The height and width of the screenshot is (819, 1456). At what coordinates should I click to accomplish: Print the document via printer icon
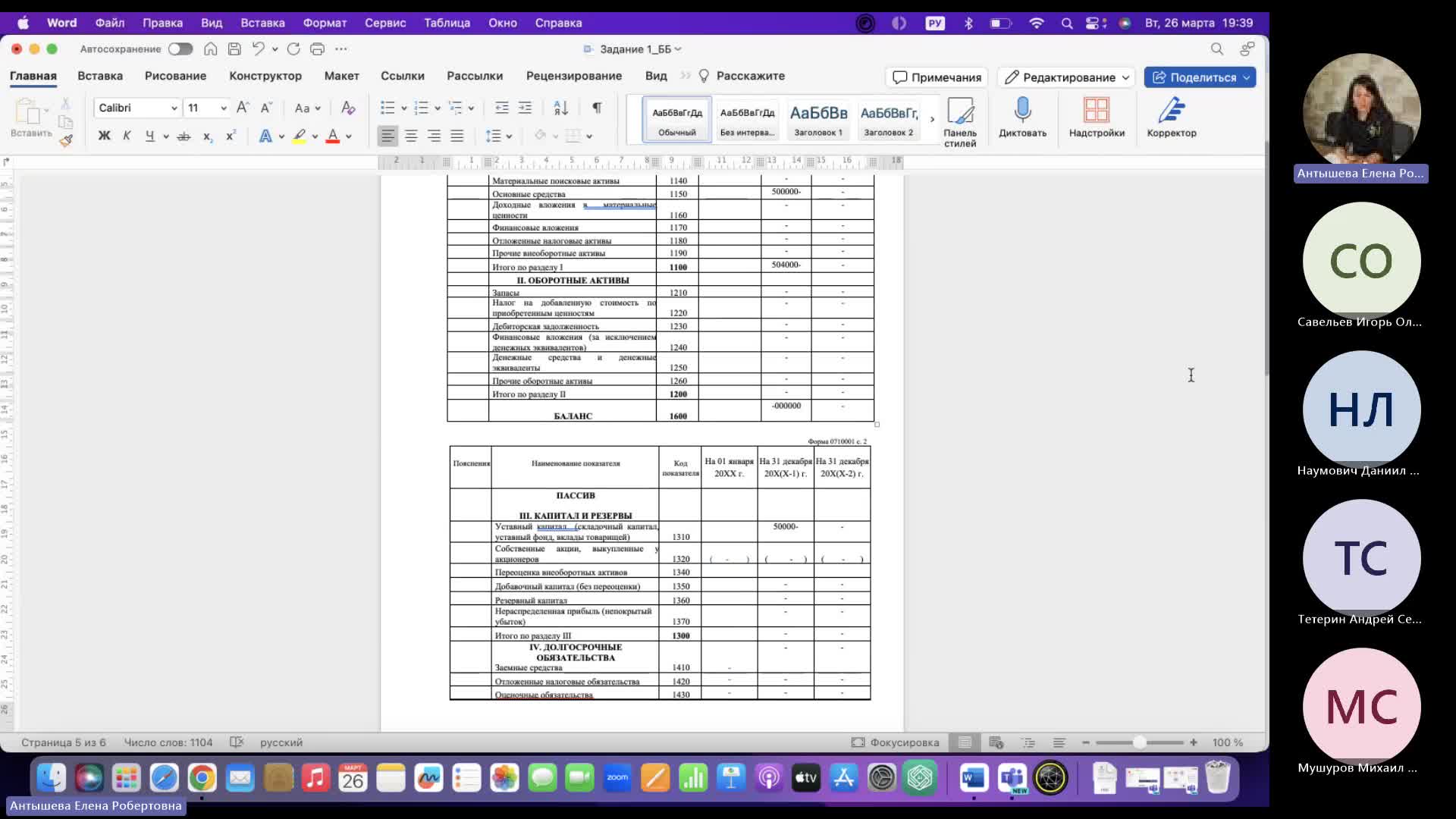coord(317,49)
